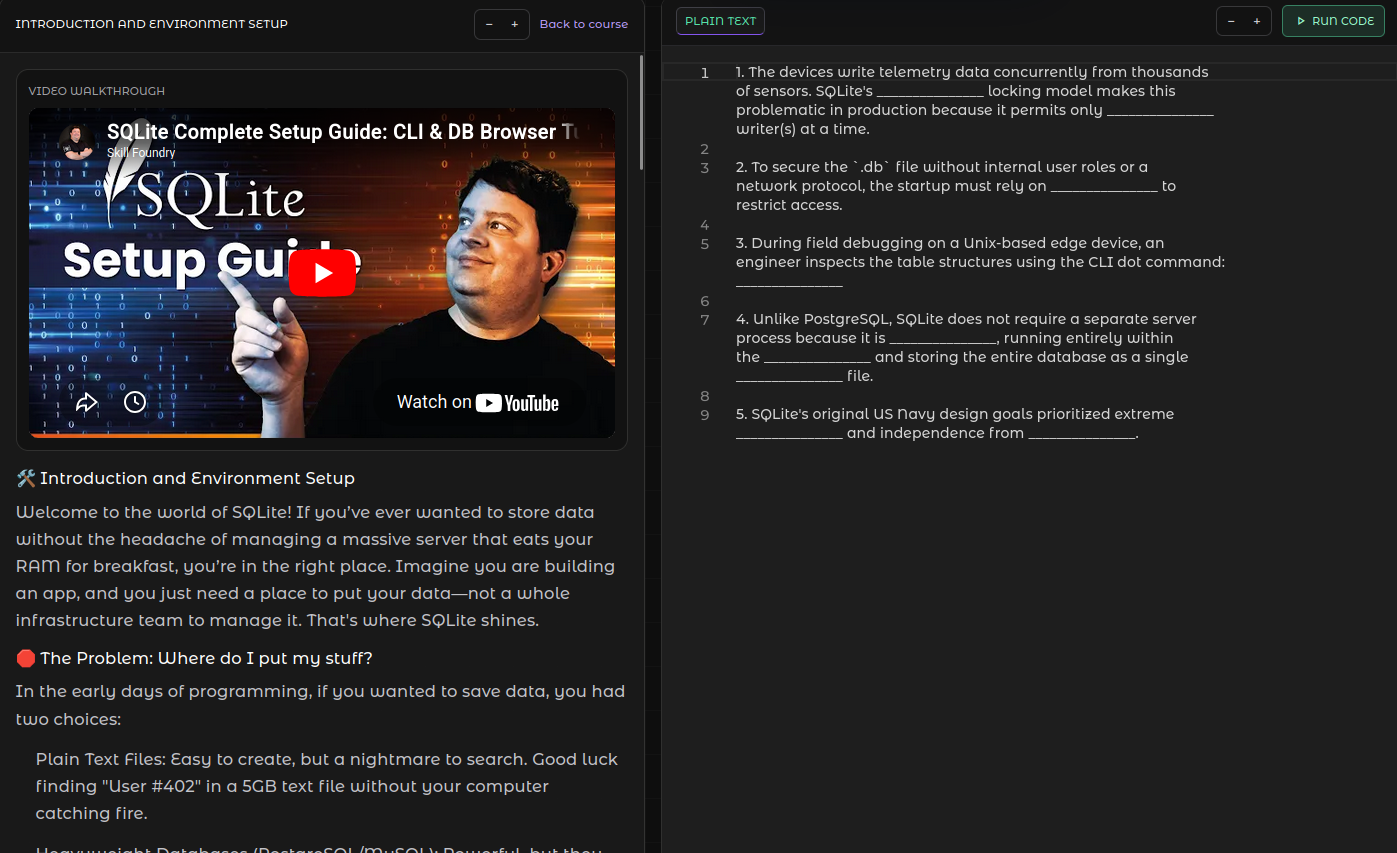Click question 5 text about US Navy design goals
1397x853 pixels.
[x=955, y=424]
